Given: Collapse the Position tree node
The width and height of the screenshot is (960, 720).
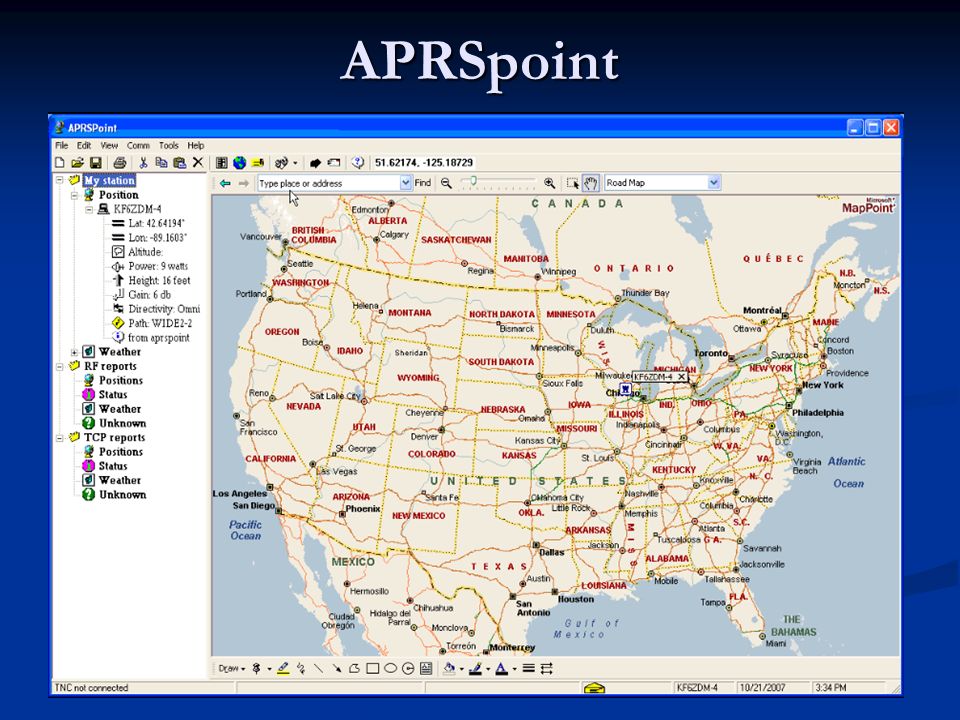Looking at the screenshot, I should 74,195.
